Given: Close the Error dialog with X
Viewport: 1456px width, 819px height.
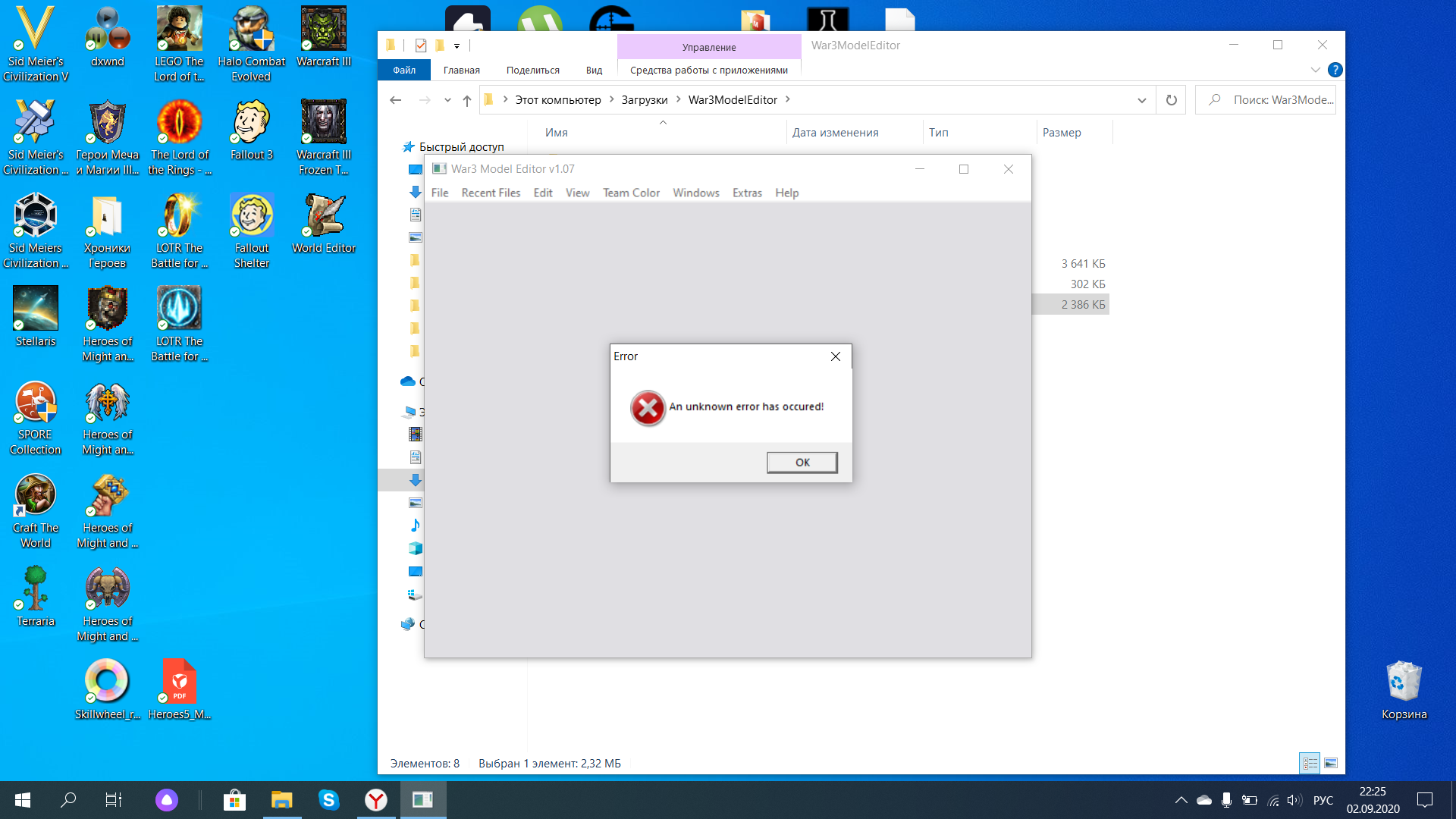Looking at the screenshot, I should (835, 356).
